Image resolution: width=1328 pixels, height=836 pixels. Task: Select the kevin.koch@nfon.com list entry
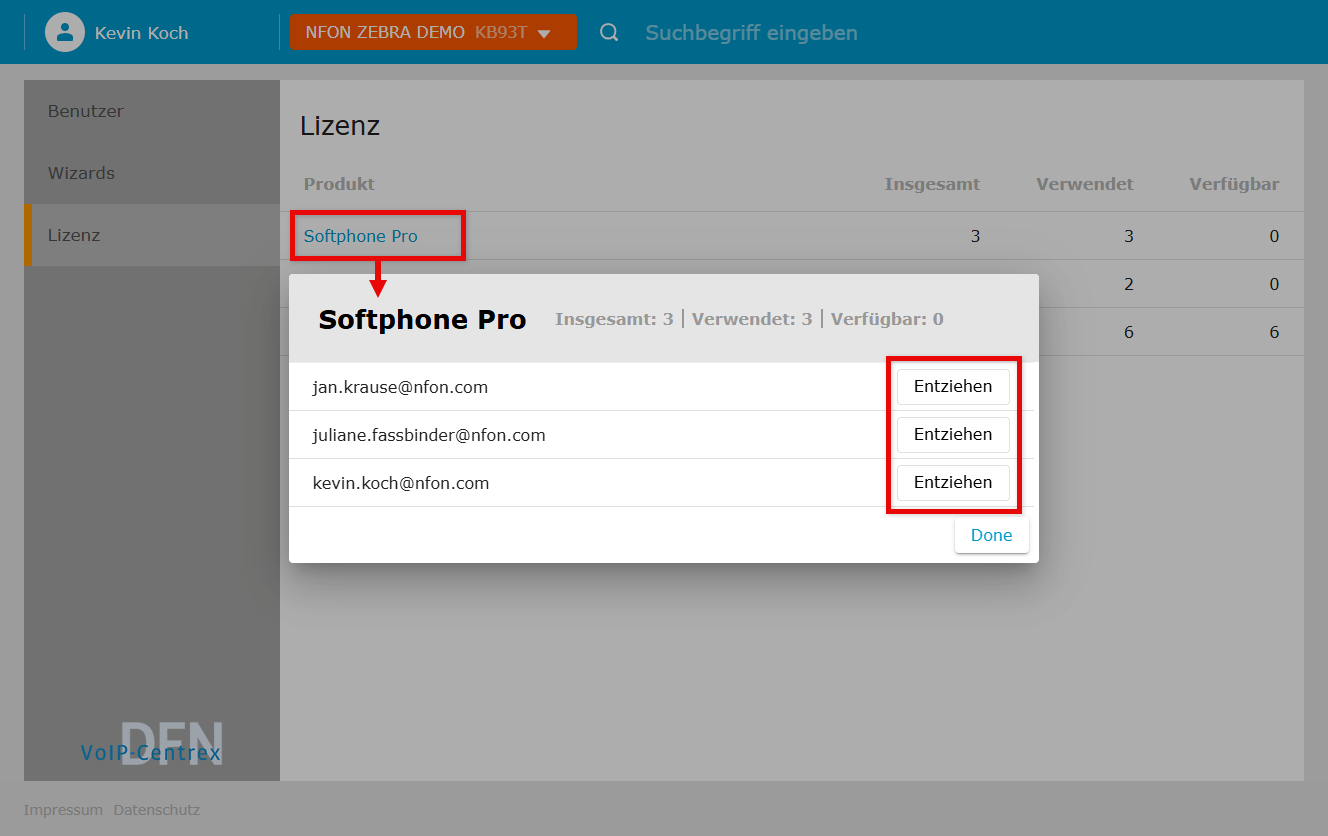tap(401, 483)
